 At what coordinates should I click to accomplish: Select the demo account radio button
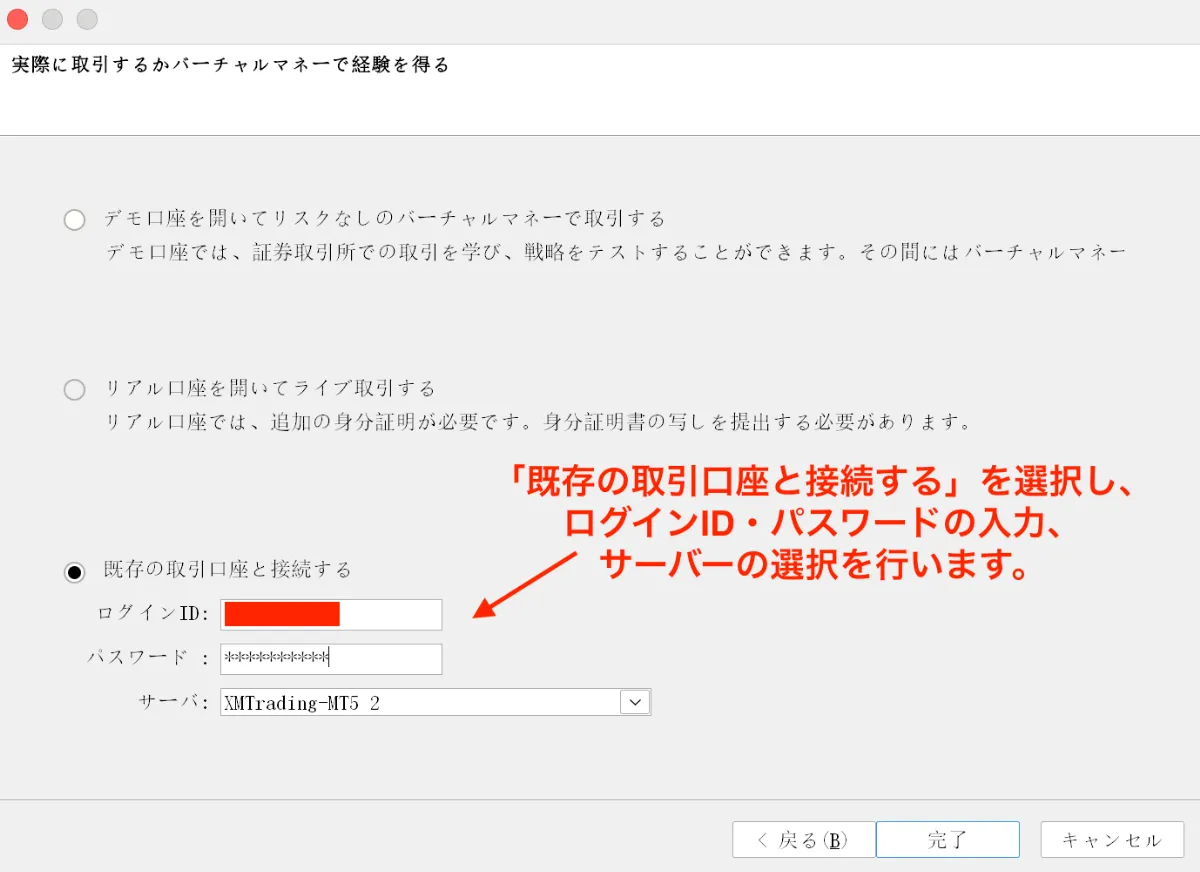[x=74, y=219]
